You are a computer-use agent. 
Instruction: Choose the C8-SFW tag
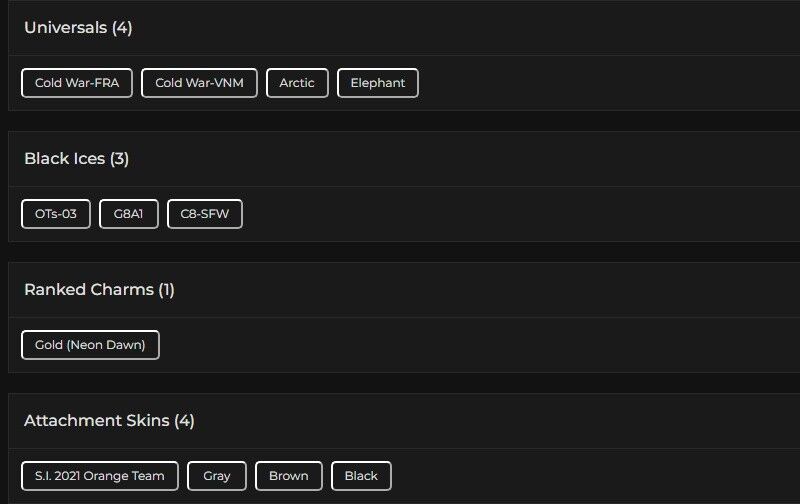pyautogui.click(x=205, y=214)
